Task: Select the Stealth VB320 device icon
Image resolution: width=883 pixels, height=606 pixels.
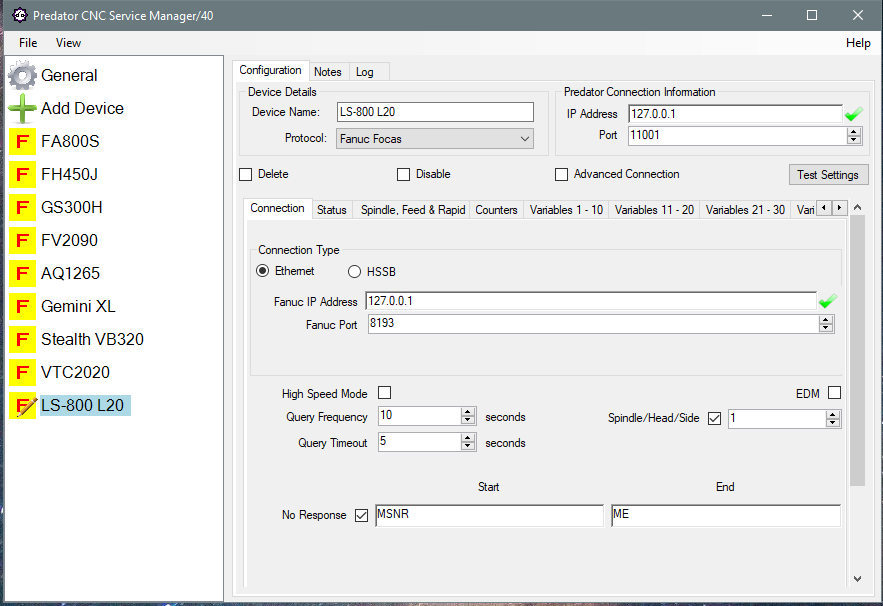Action: (22, 339)
